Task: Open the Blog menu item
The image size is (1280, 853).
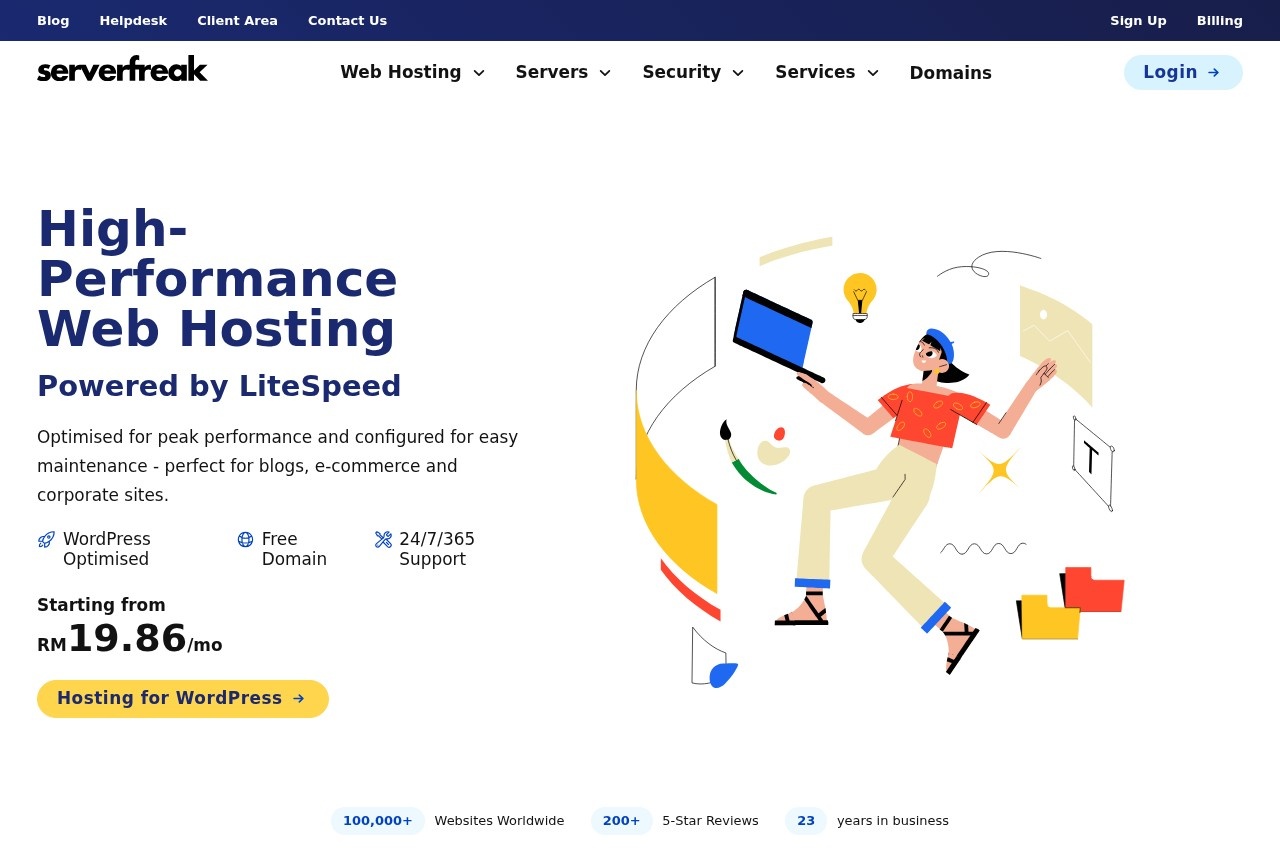Action: pos(53,20)
